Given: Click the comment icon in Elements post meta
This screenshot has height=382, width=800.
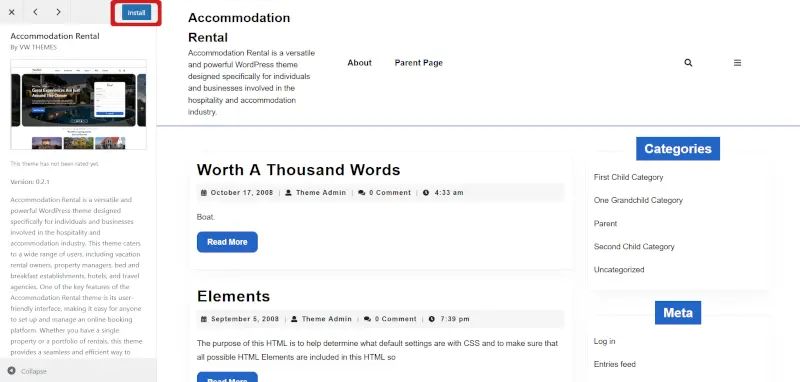Looking at the screenshot, I should [367, 319].
